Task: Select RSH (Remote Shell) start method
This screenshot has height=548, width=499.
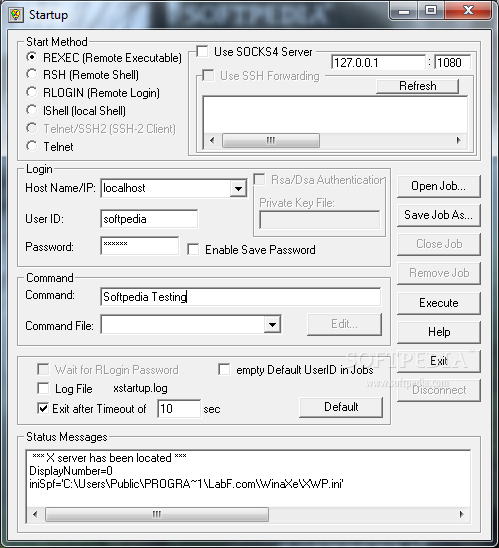Action: point(31,74)
